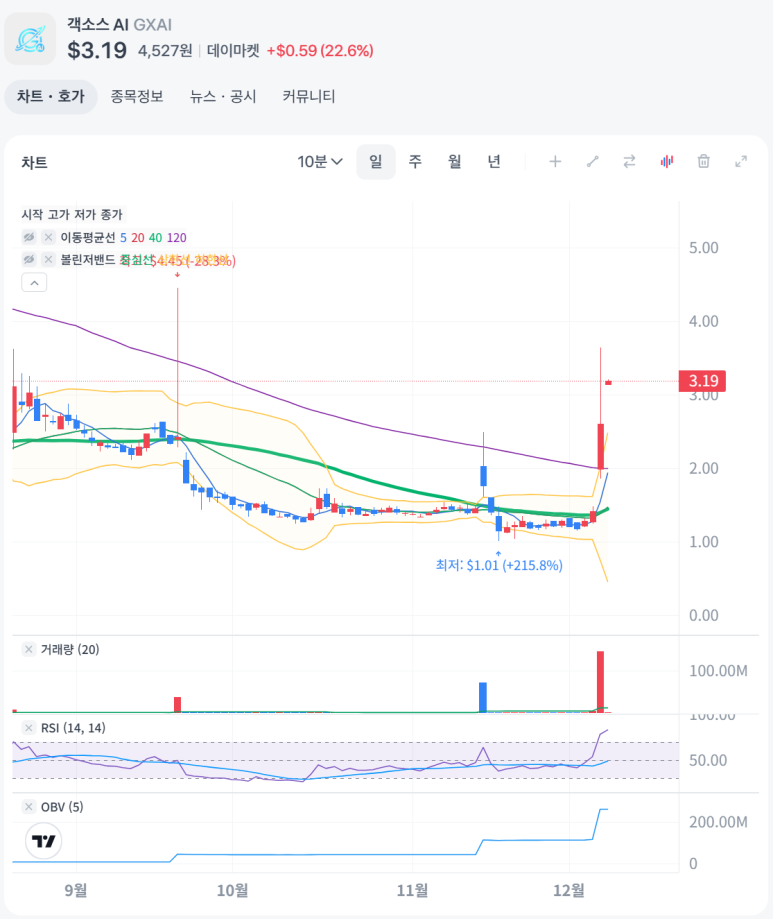The image size is (773, 919).
Task: Click the 5.00 price axis label
Action: point(703,248)
